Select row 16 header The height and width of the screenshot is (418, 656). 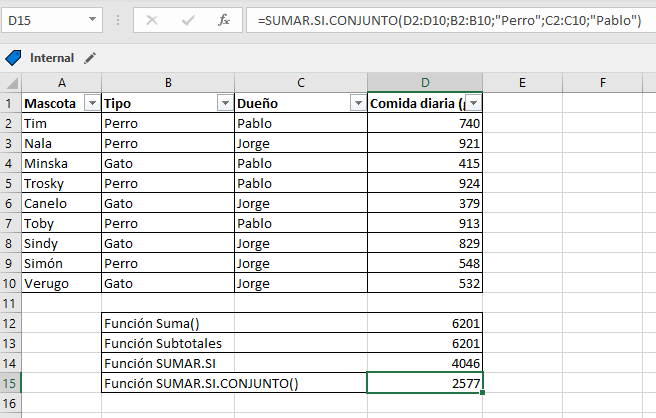[x=9, y=403]
